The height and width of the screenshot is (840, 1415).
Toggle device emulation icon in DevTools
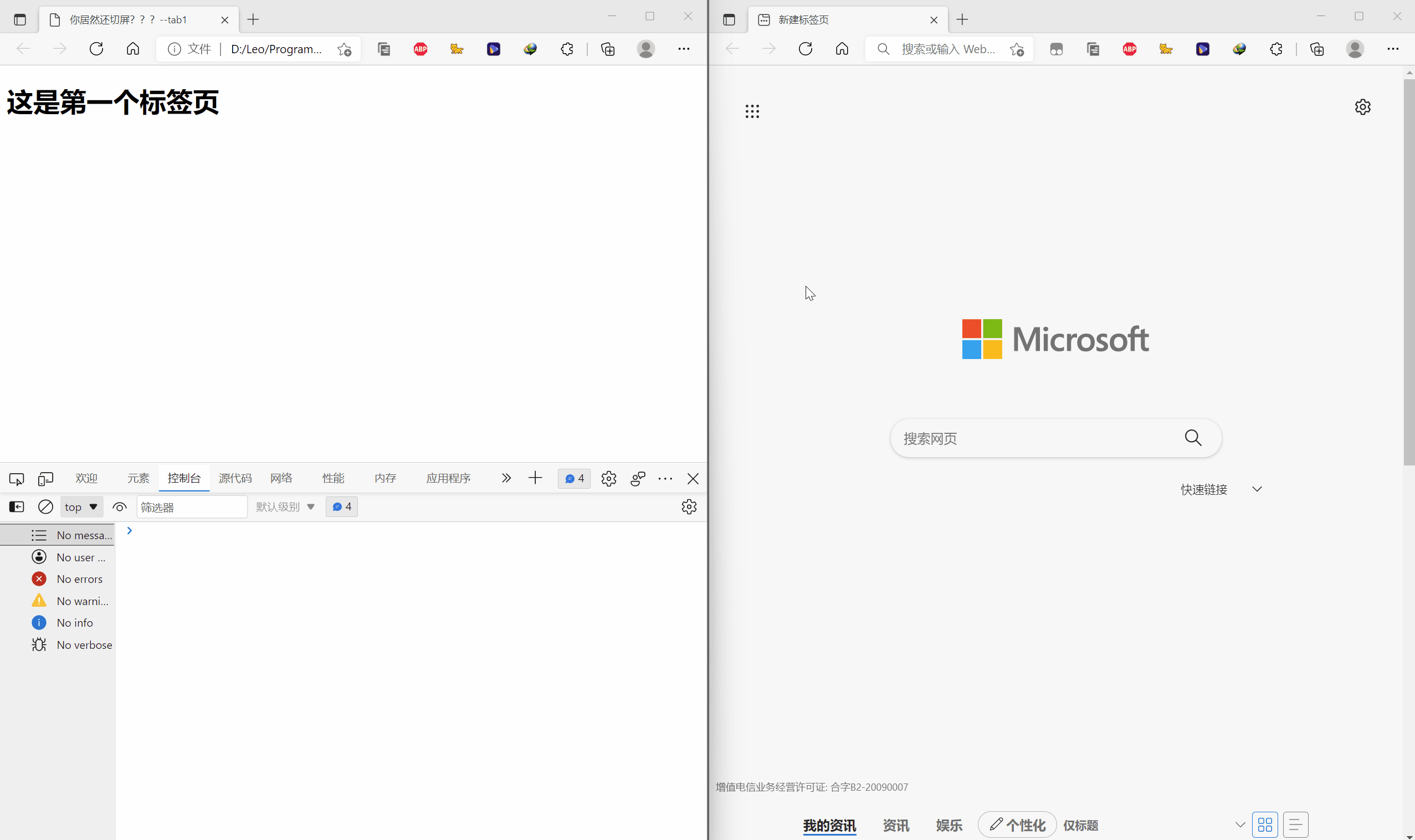pyautogui.click(x=45, y=479)
